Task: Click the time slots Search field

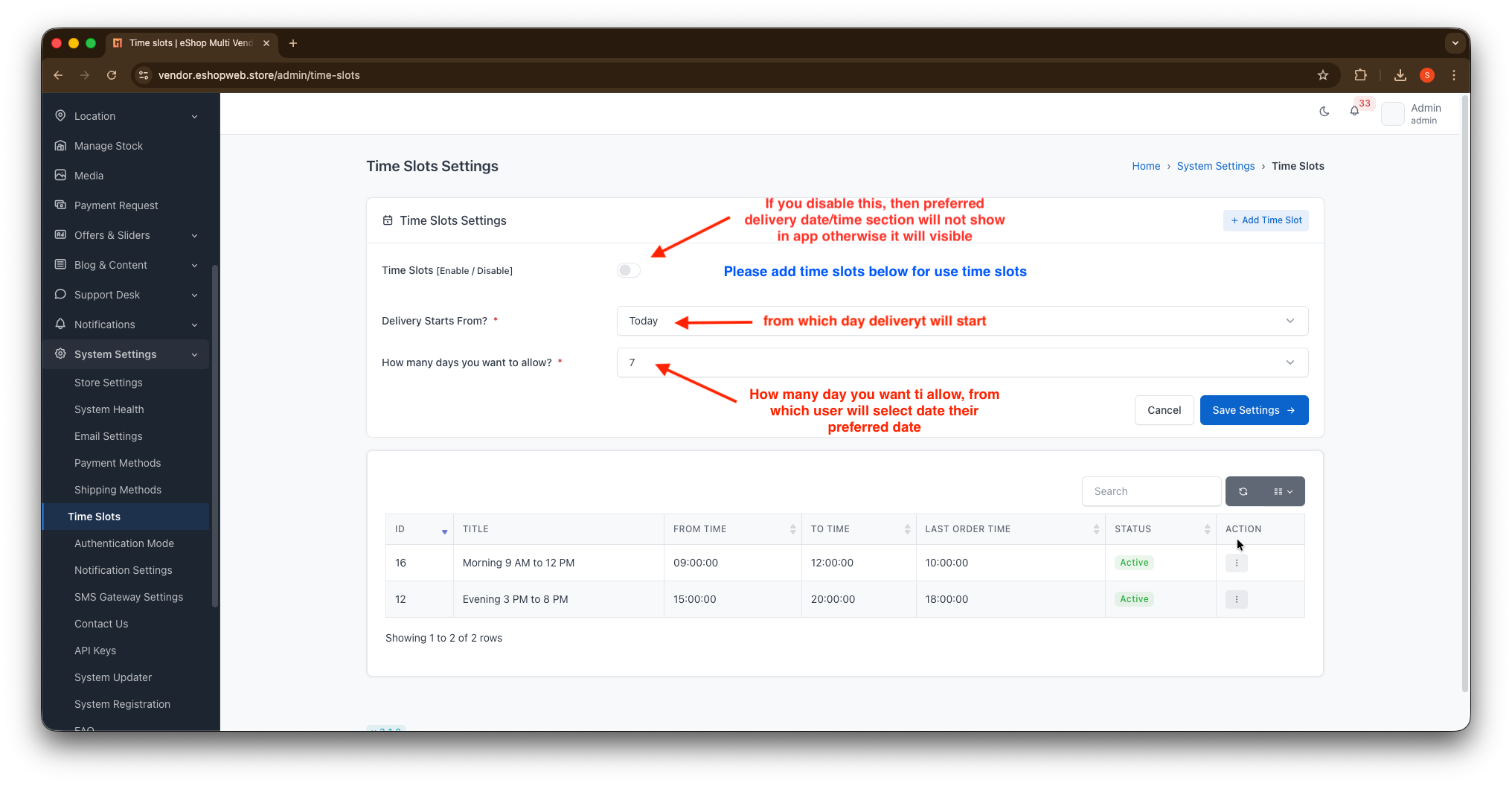Action: pyautogui.click(x=1150, y=491)
